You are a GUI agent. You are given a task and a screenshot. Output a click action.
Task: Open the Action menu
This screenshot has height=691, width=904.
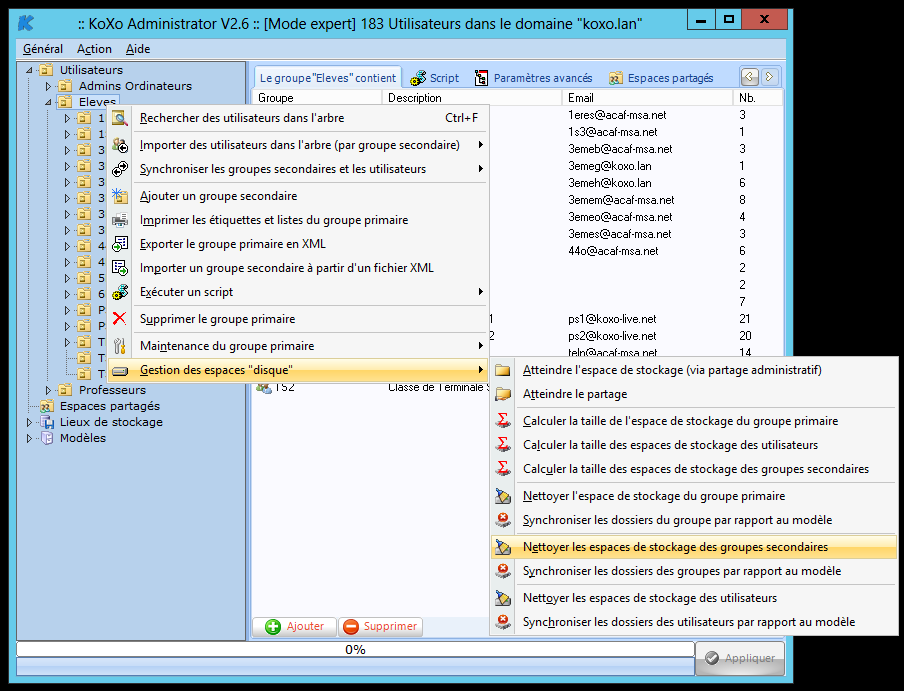[95, 49]
